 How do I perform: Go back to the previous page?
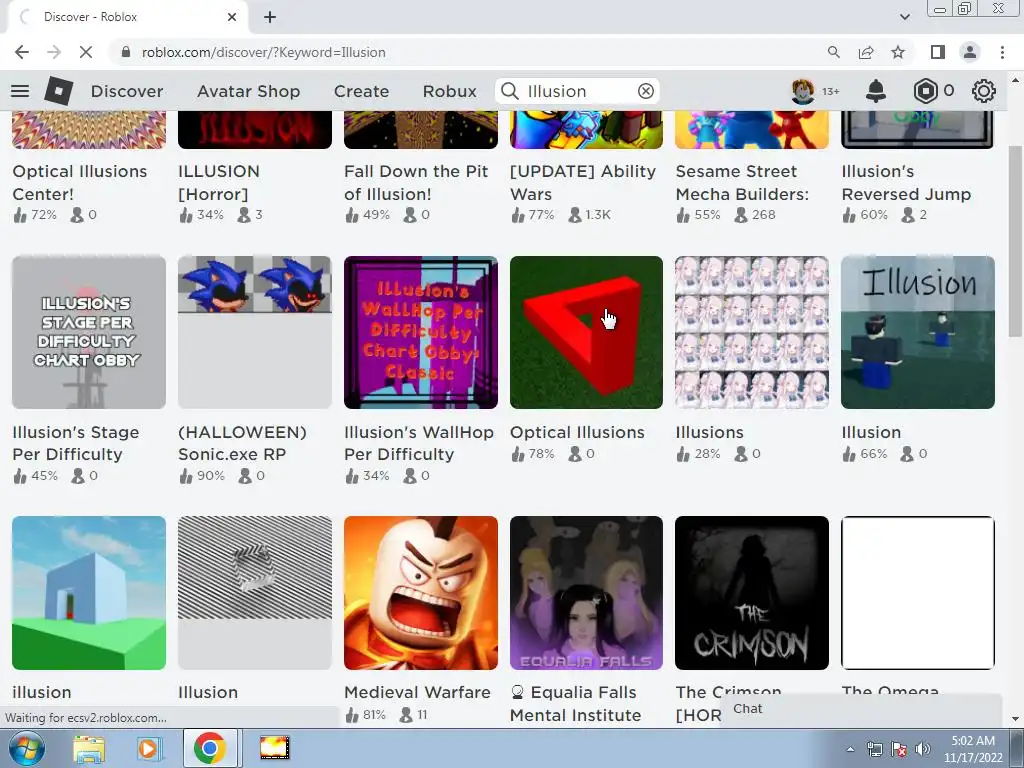22,52
